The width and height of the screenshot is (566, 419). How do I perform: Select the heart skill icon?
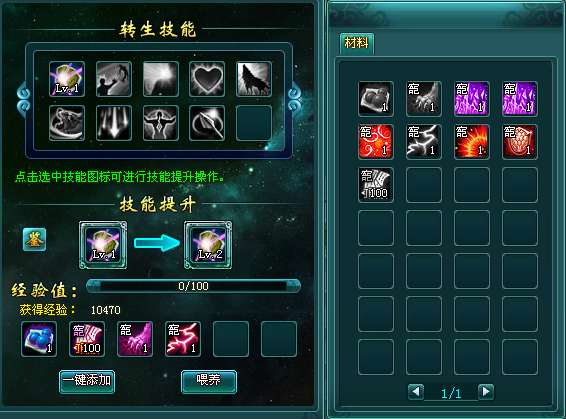(x=207, y=79)
